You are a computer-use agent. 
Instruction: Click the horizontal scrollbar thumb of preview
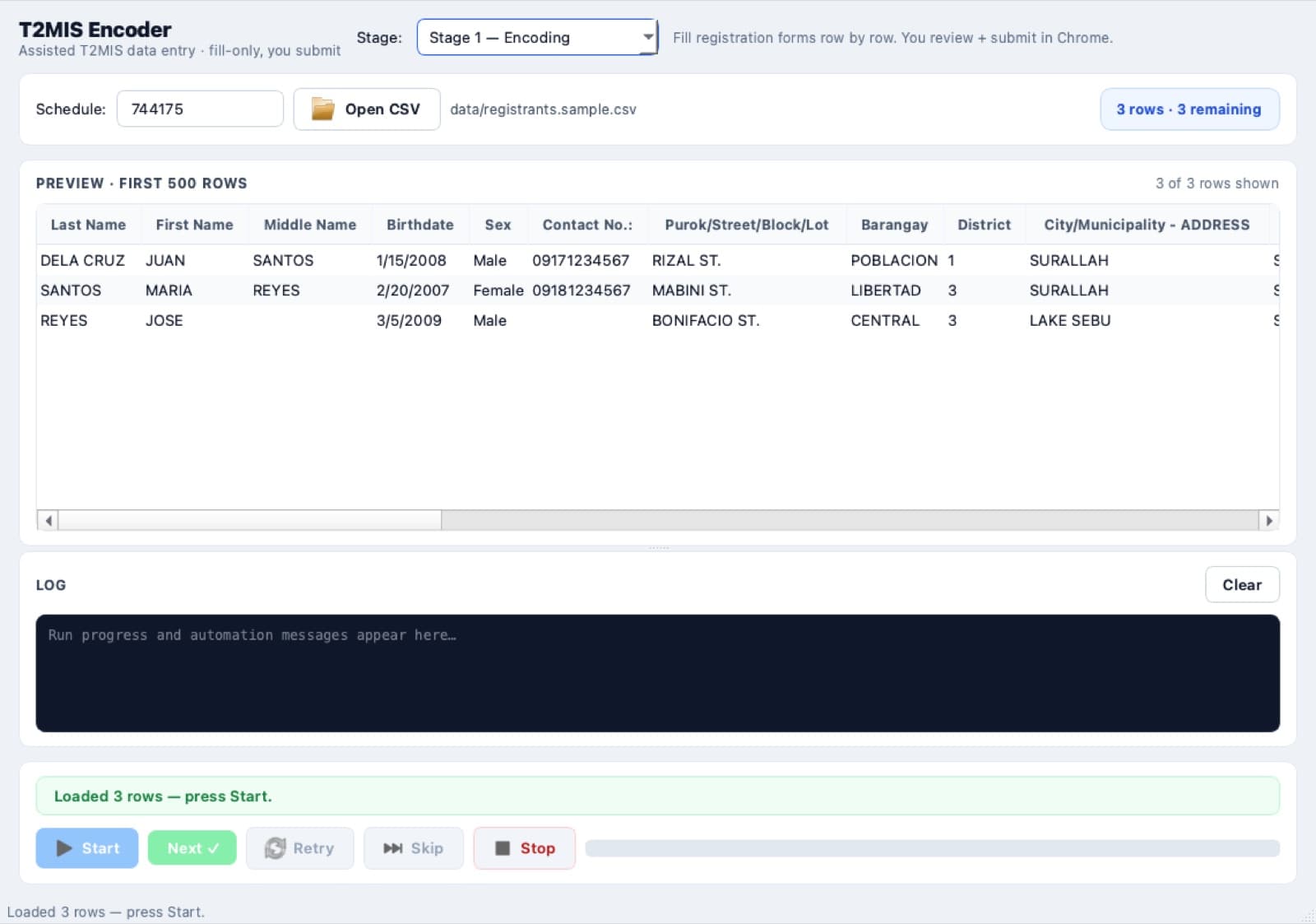(250, 520)
